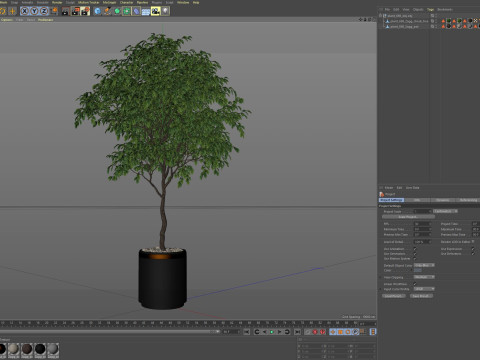Open the Window menu
Viewport: 480px width, 360px height.
[183, 2]
